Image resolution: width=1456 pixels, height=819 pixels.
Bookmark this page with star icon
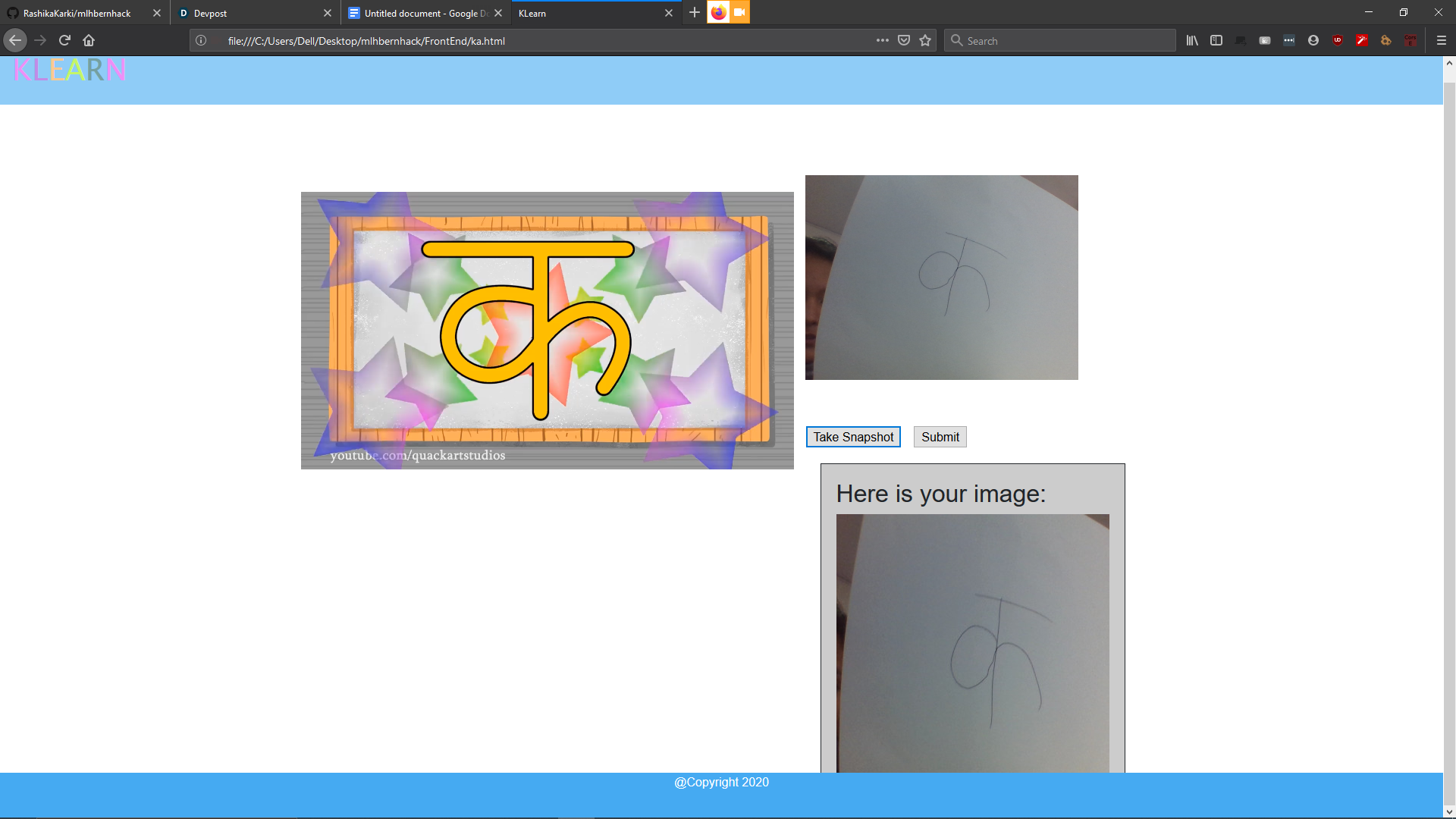(925, 41)
